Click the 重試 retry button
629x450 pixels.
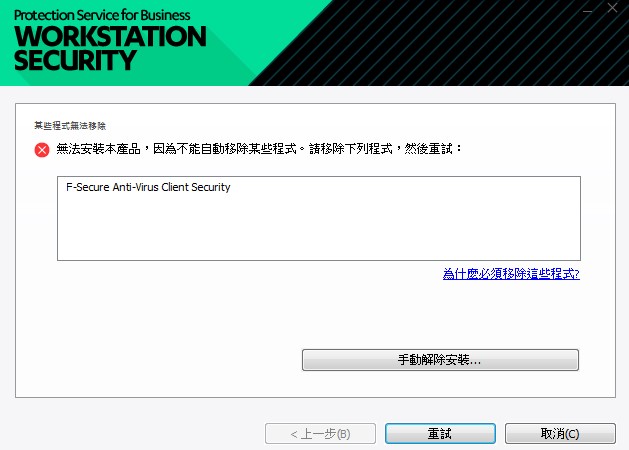(440, 434)
